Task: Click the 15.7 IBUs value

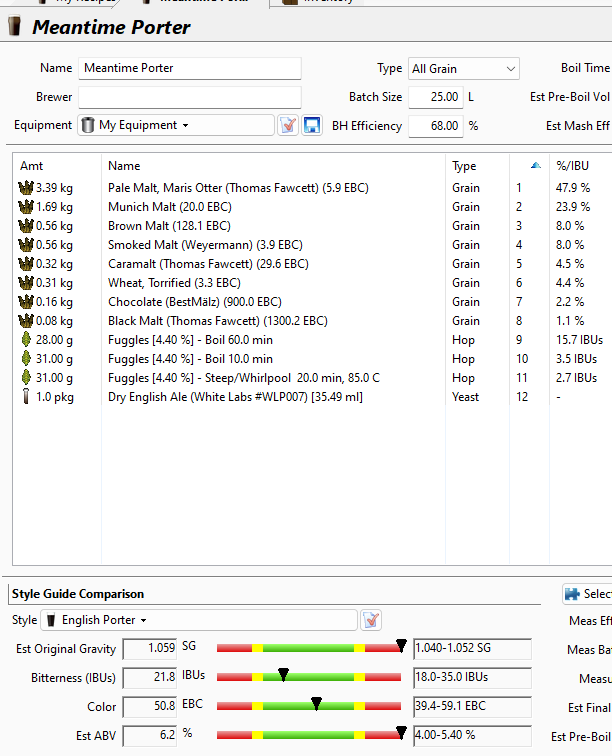Action: pos(579,340)
